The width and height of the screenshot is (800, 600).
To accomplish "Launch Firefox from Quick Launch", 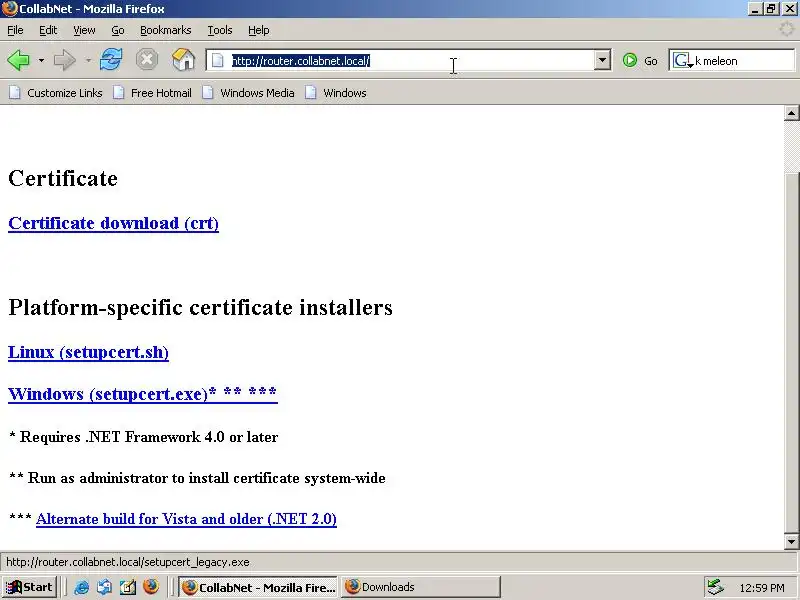I will pyautogui.click(x=151, y=587).
